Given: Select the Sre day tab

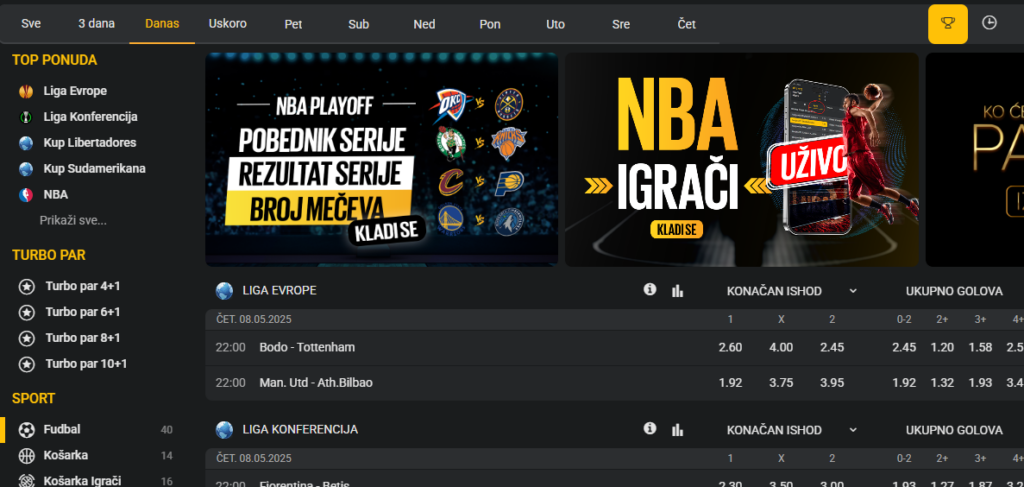Looking at the screenshot, I should click(x=621, y=24).
